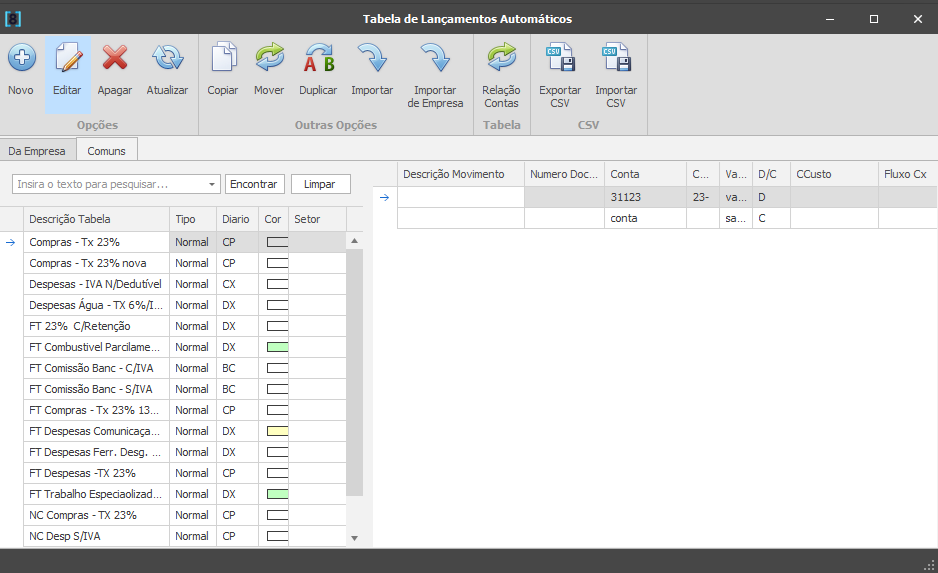
Task: Select the row FT Despesas Ferr. Desg.
Action: [x=185, y=452]
